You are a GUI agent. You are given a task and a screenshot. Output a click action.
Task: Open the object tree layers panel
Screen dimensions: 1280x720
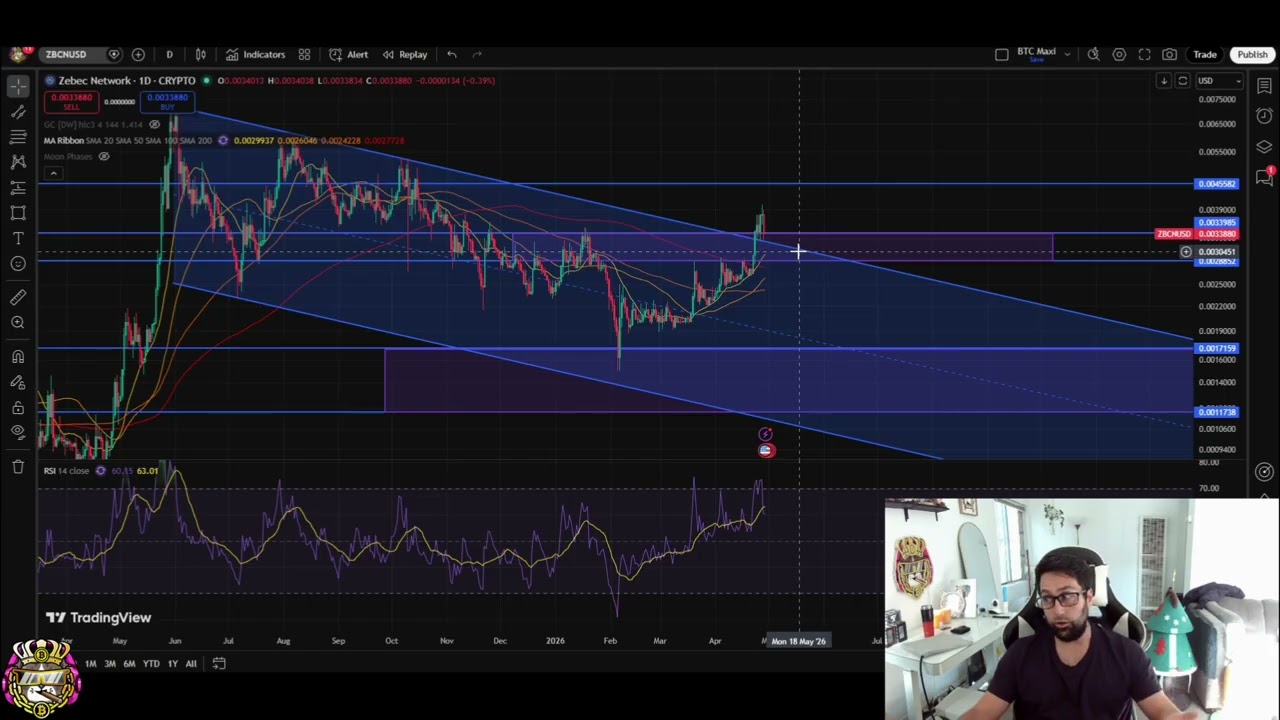(x=1264, y=147)
